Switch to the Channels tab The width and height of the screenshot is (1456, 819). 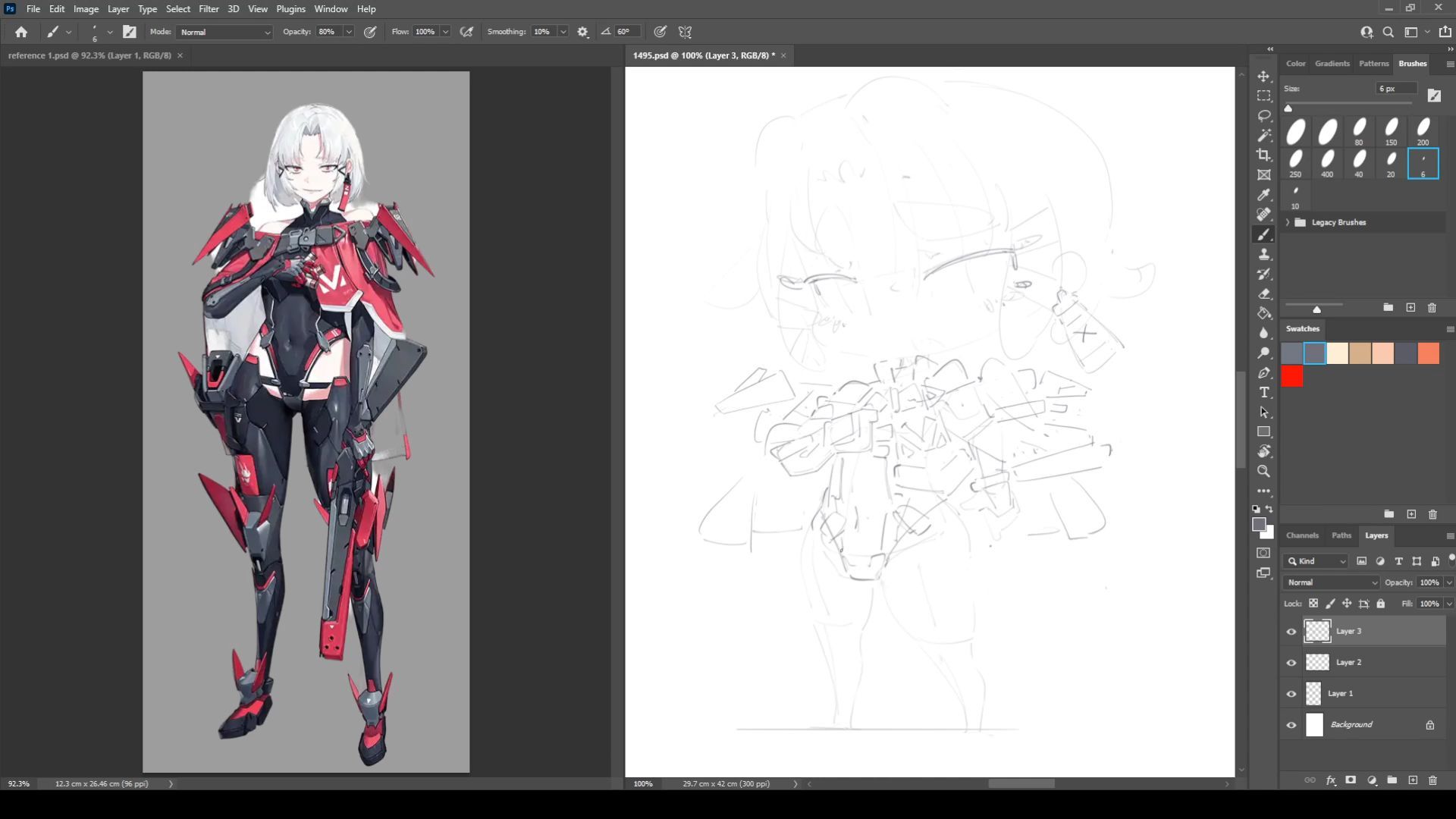[1302, 535]
